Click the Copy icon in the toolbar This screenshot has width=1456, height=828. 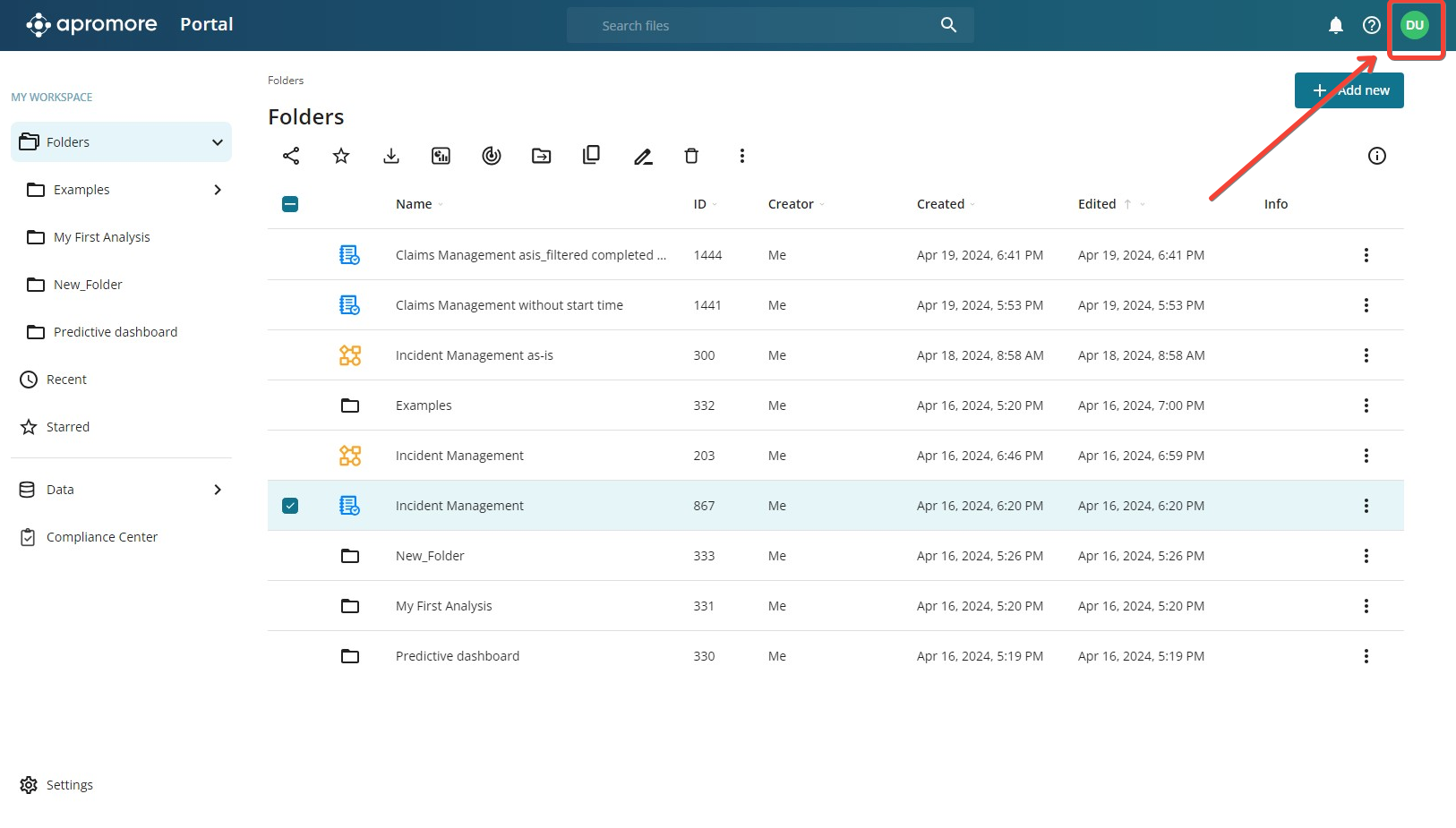pyautogui.click(x=591, y=155)
